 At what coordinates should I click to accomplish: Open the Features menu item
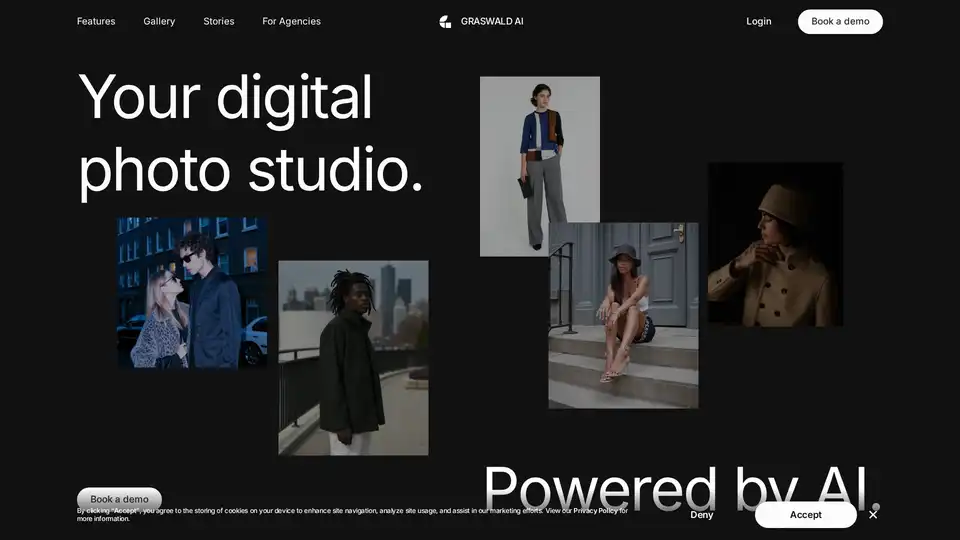tap(96, 21)
